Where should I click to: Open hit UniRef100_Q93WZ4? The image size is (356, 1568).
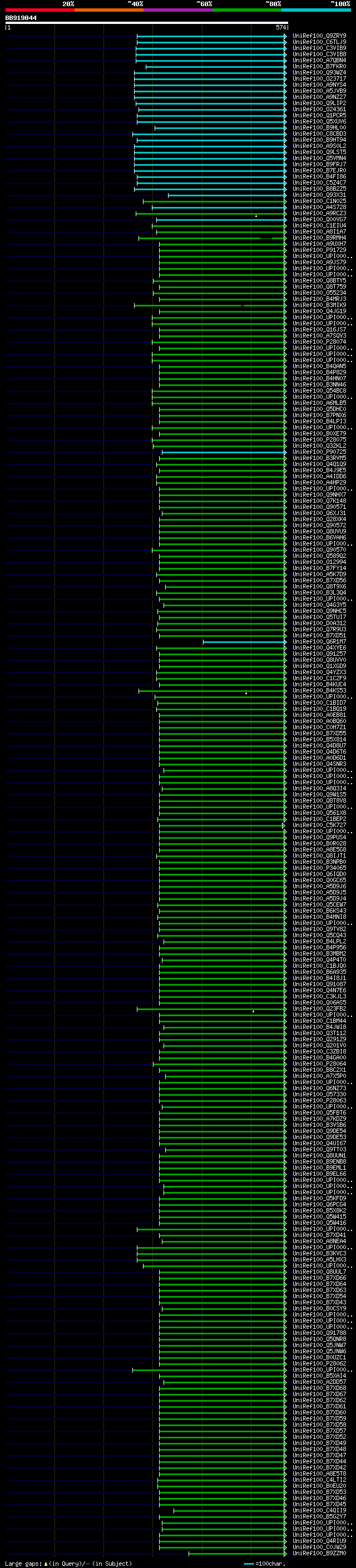tap(319, 72)
